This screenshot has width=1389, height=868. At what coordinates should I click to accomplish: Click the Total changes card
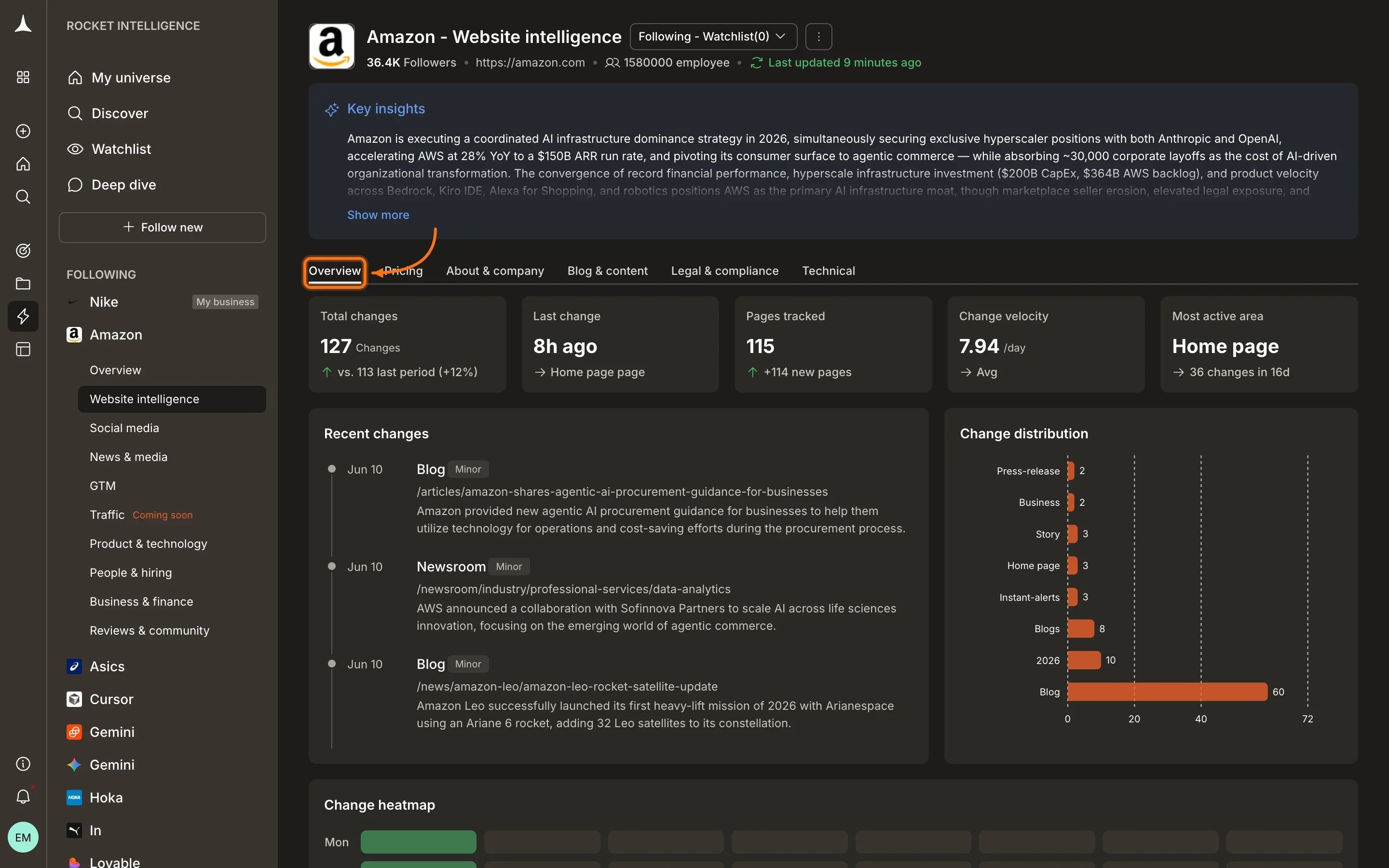tap(407, 344)
